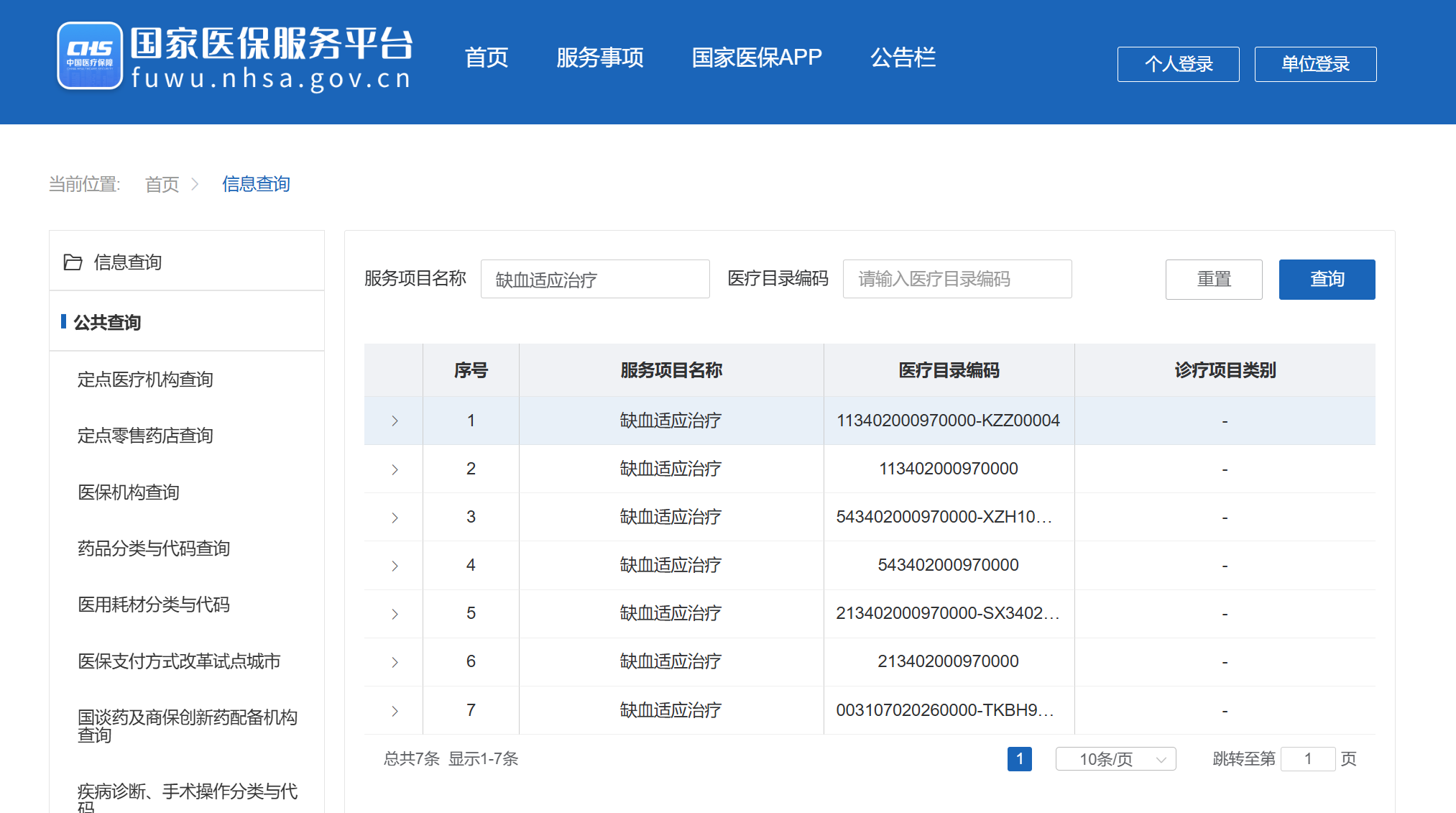The image size is (1456, 813).
Task: Expand row 1 details chevron
Action: click(395, 421)
